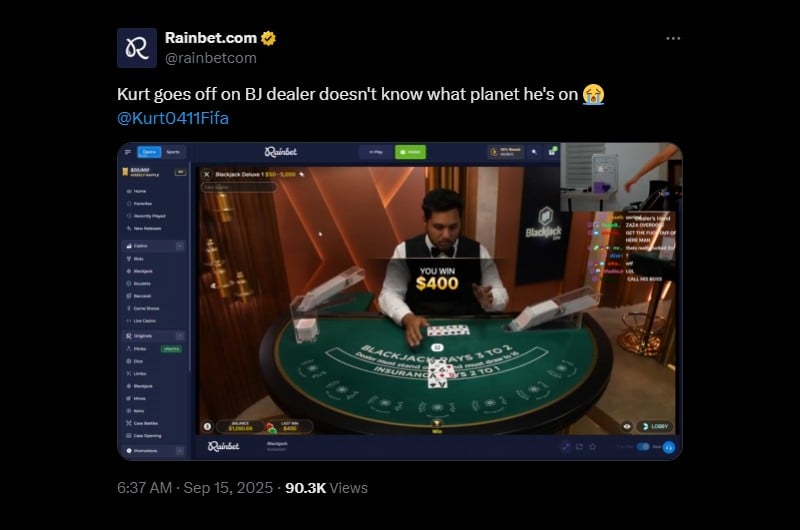Toggle the eye visibility button near Lobby

(x=627, y=426)
